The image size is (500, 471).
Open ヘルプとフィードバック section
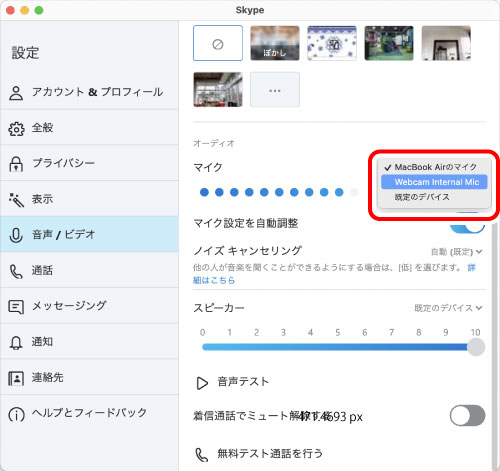click(89, 413)
